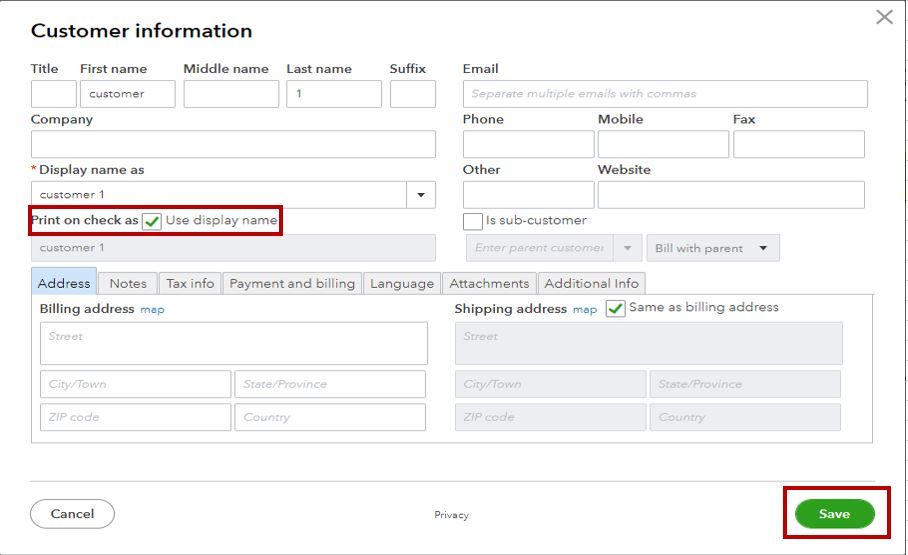This screenshot has width=908, height=555.
Task: Select the Payment and billing tab
Action: point(292,283)
